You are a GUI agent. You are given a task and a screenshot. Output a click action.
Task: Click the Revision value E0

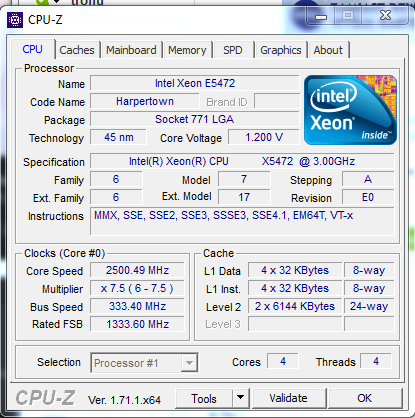coord(368,197)
